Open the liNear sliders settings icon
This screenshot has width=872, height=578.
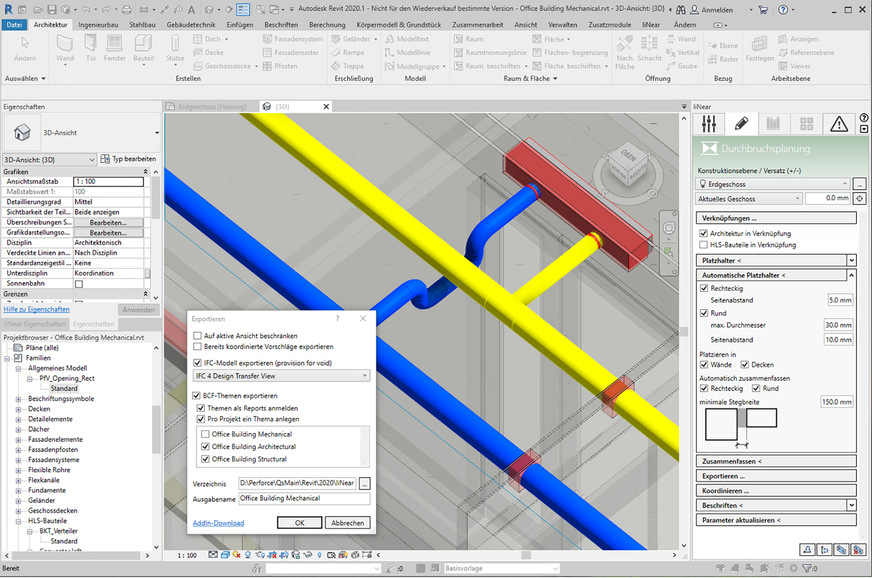[709, 123]
